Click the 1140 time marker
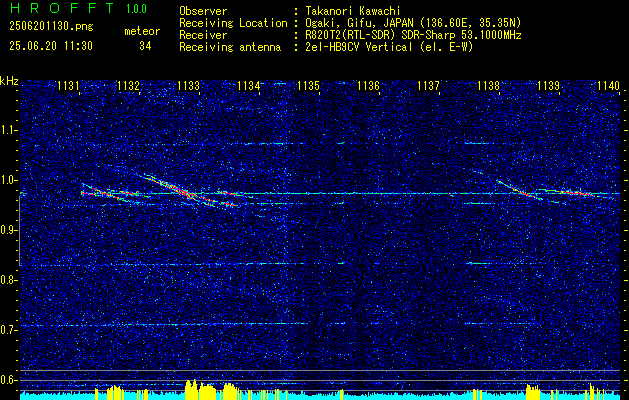The height and width of the screenshot is (400, 629). (609, 86)
